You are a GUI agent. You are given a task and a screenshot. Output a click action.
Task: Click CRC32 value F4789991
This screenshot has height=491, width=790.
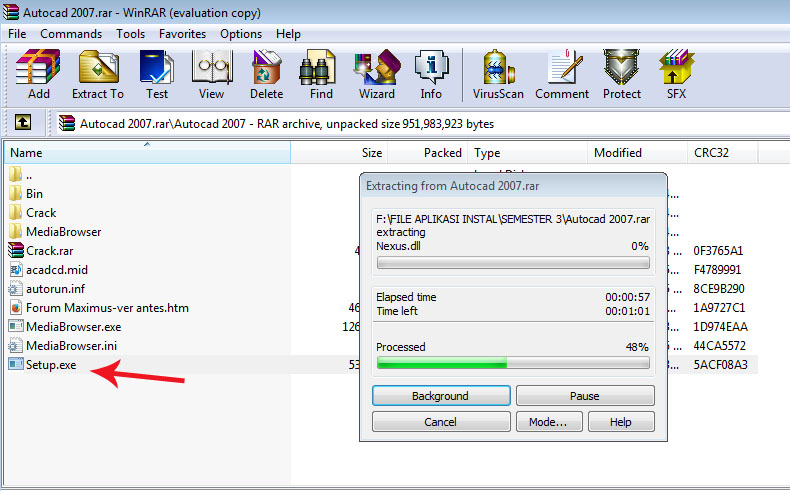pos(717,270)
